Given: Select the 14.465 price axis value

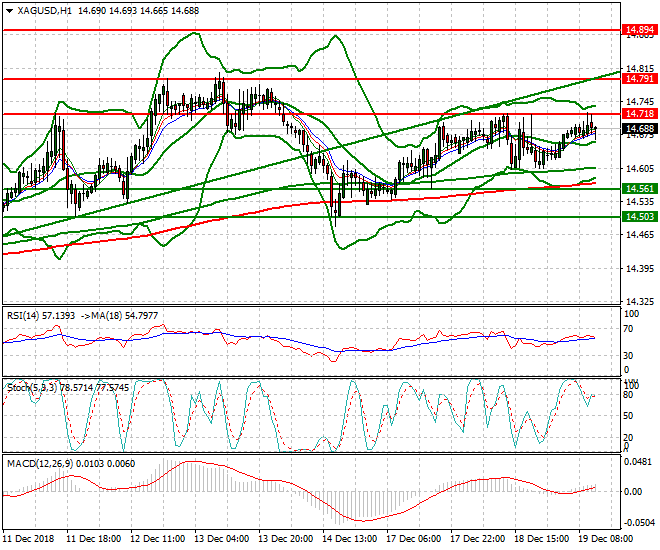Looking at the screenshot, I should pos(640,235).
